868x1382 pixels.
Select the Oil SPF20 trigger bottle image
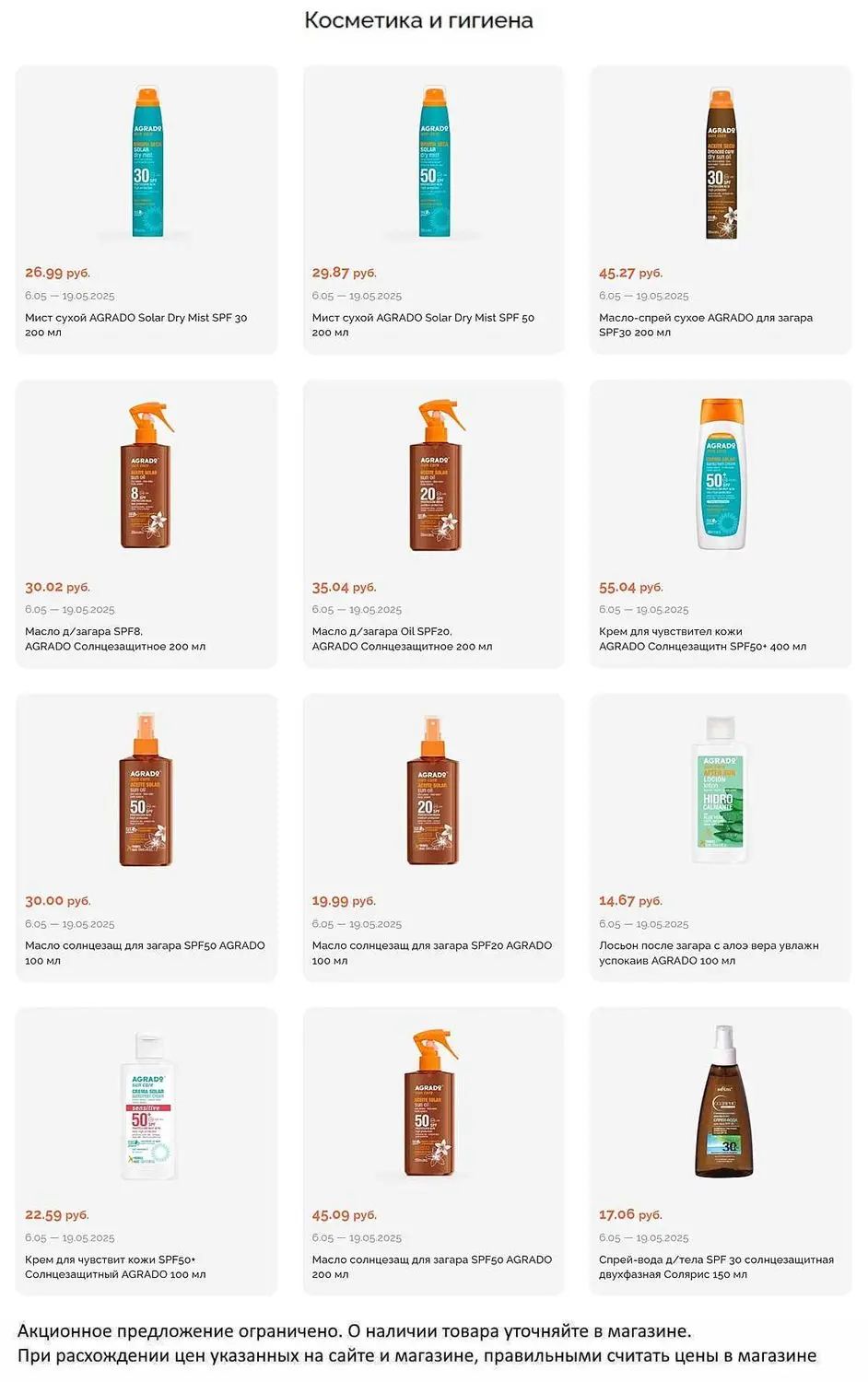coord(435,474)
